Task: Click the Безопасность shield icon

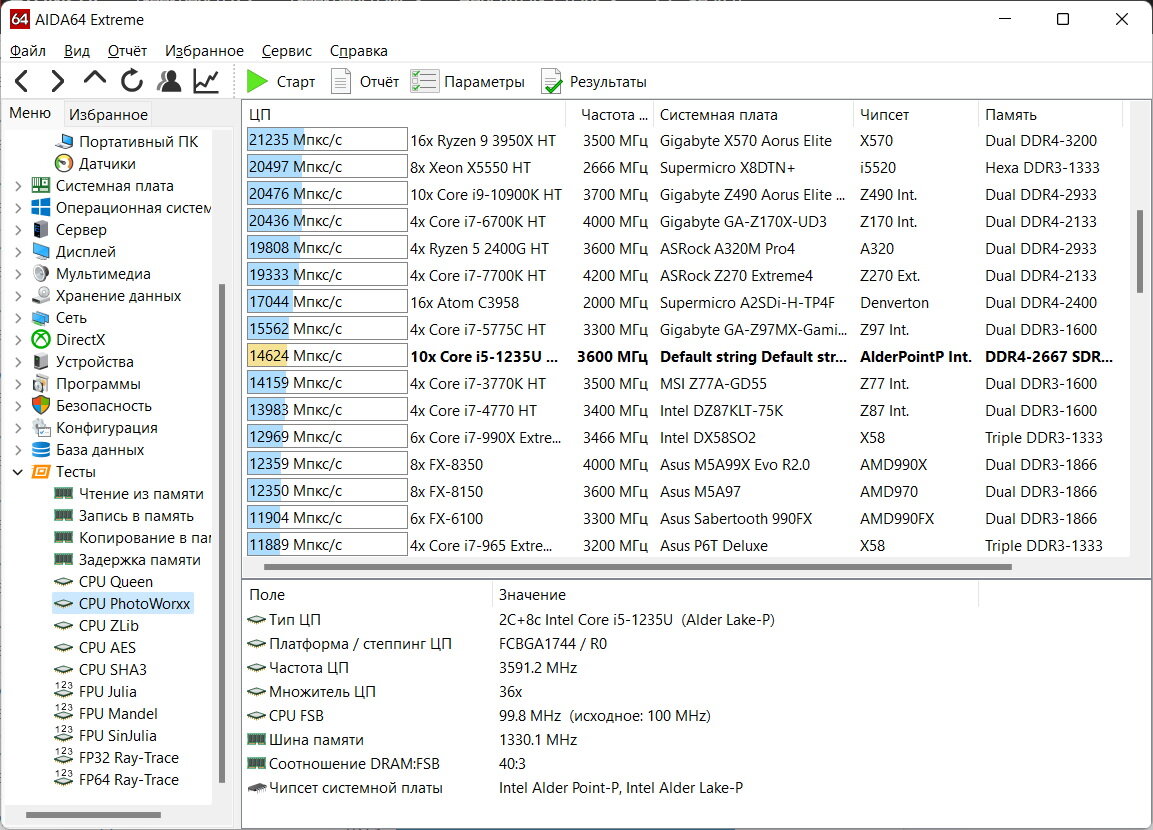Action: tap(41, 406)
